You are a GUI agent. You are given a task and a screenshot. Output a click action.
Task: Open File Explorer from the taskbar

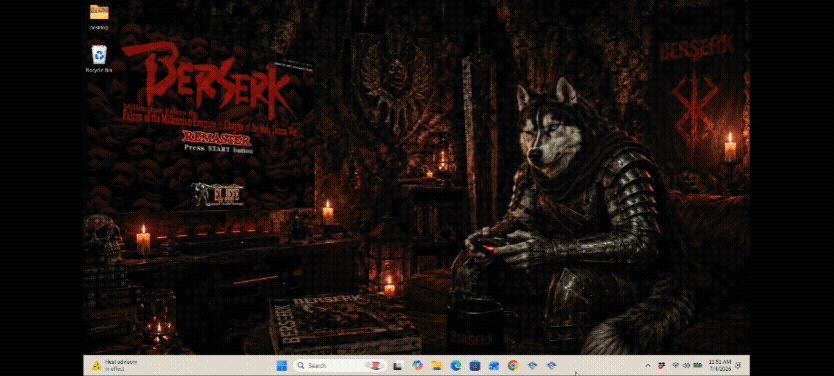437,365
